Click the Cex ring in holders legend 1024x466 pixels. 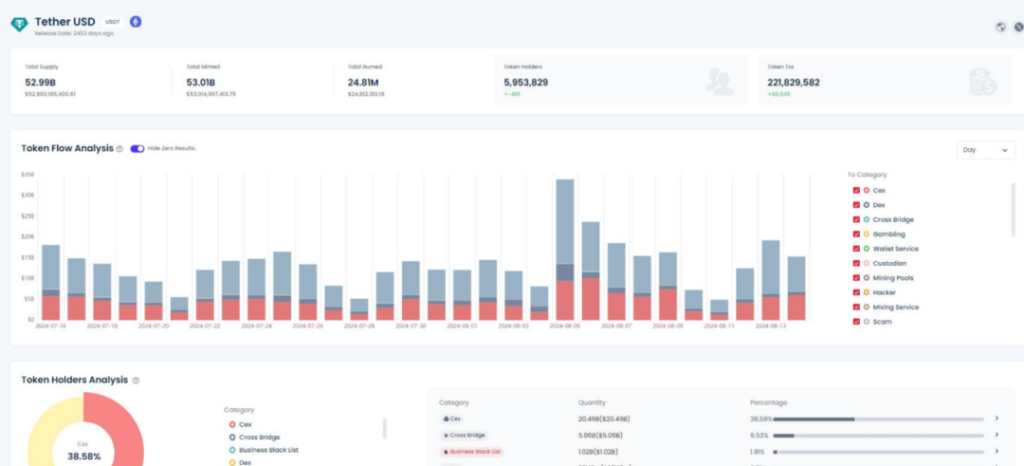(232, 424)
